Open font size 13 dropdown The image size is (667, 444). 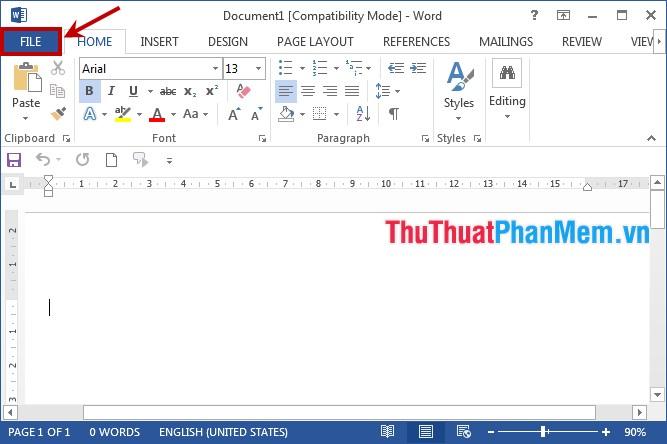coord(258,68)
